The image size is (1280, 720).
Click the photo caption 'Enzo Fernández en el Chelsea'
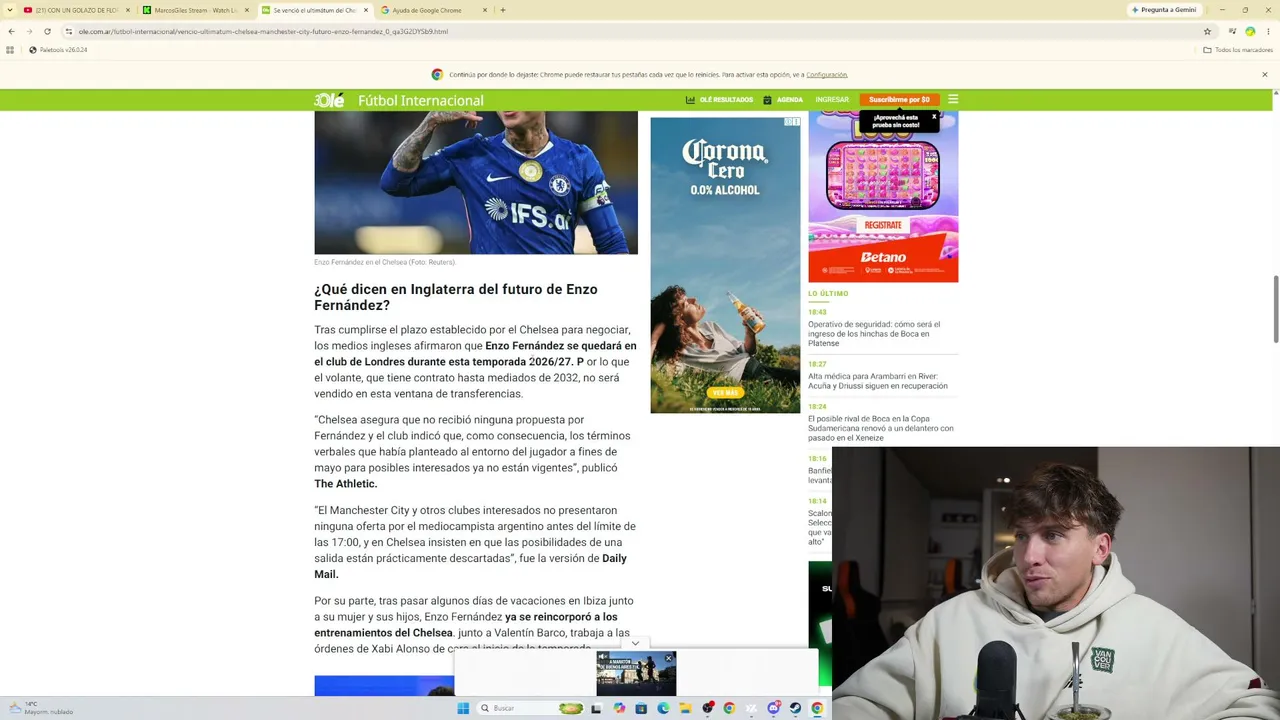(385, 262)
